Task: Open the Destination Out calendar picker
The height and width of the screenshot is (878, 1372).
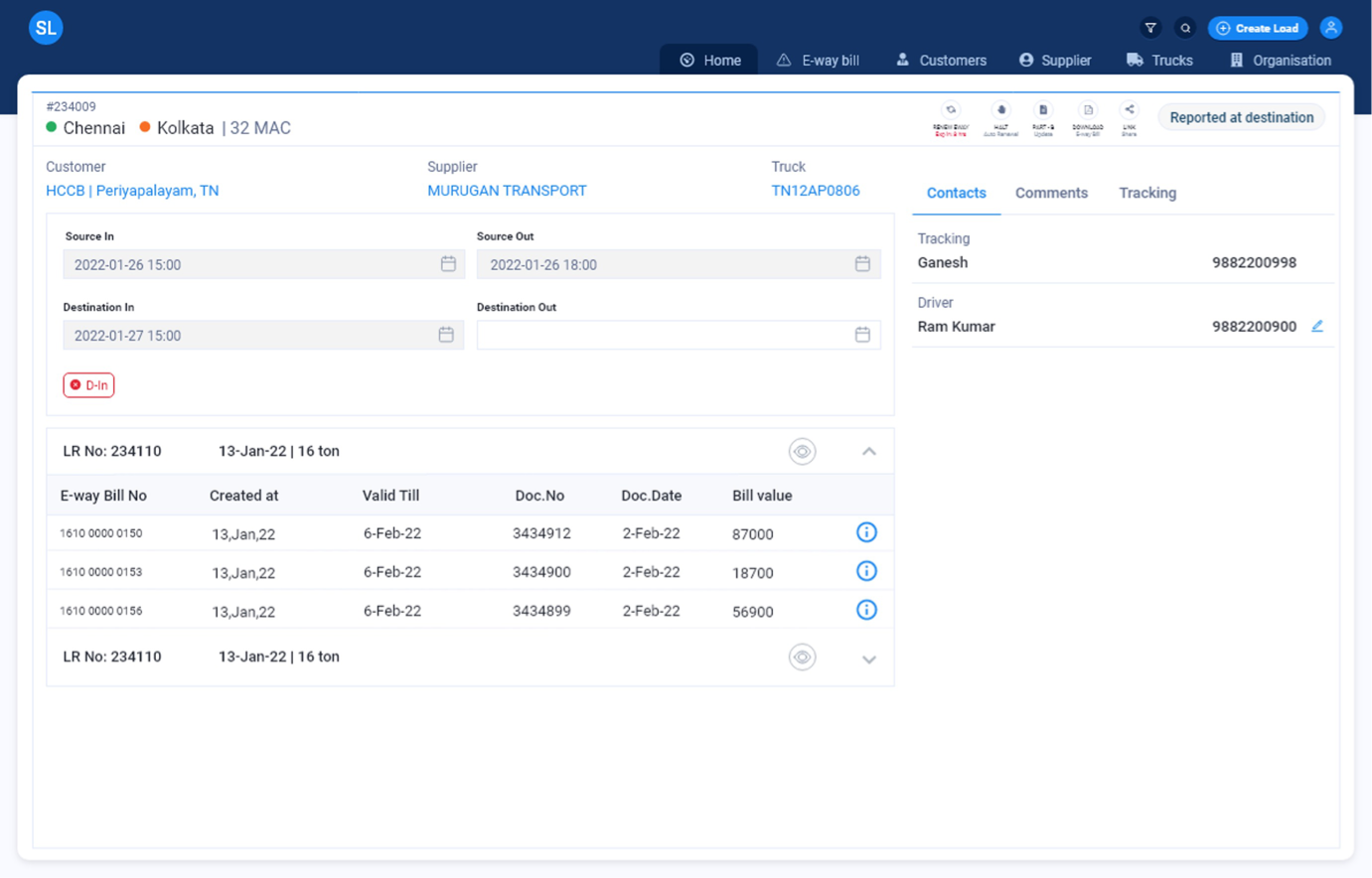Action: pyautogui.click(x=862, y=335)
